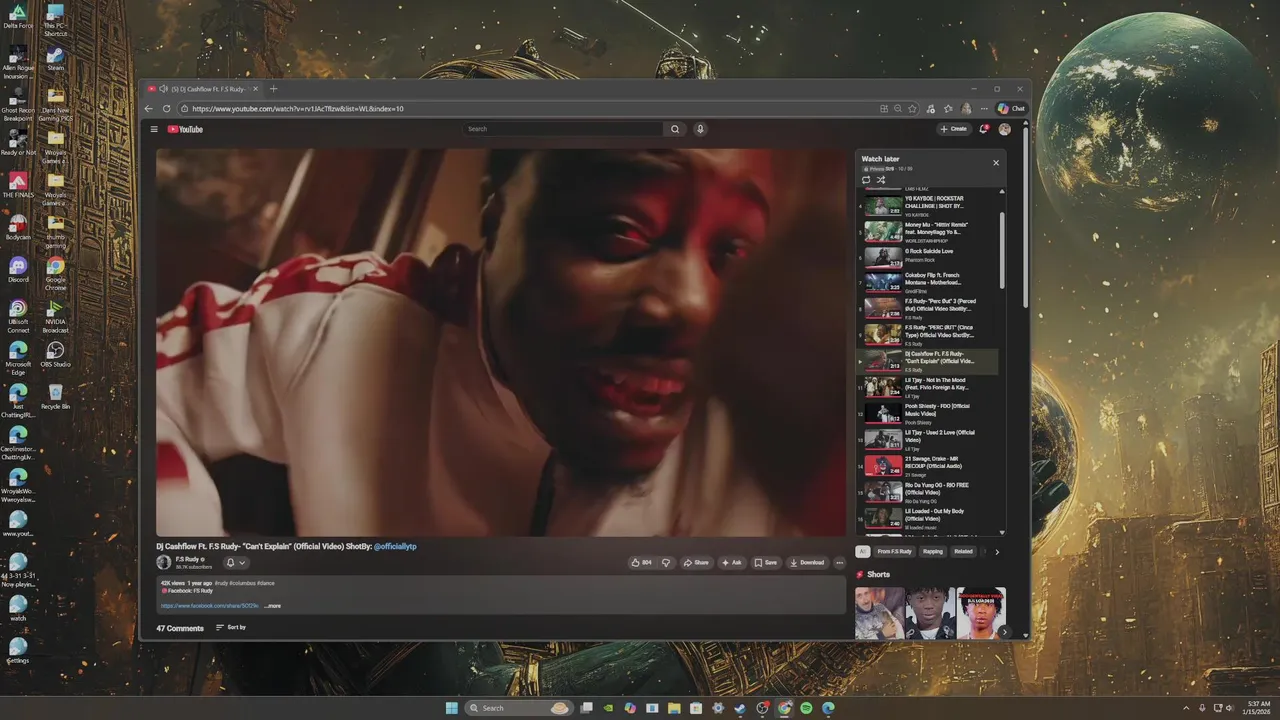Open Discord desktop shortcut
Screen dimensions: 1280x720
tap(18, 270)
